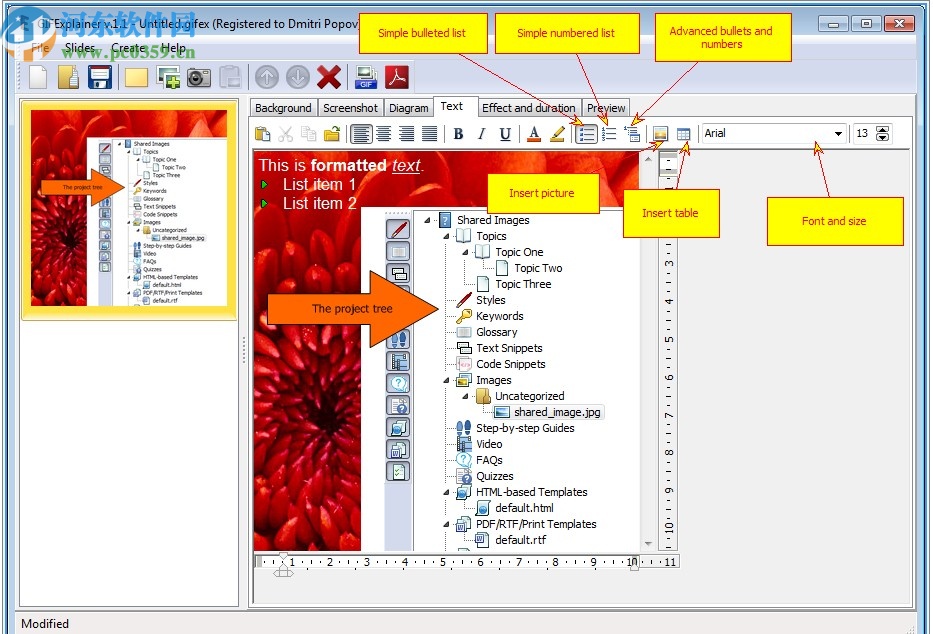933x634 pixels.
Task: Toggle italic formatting
Action: click(481, 134)
